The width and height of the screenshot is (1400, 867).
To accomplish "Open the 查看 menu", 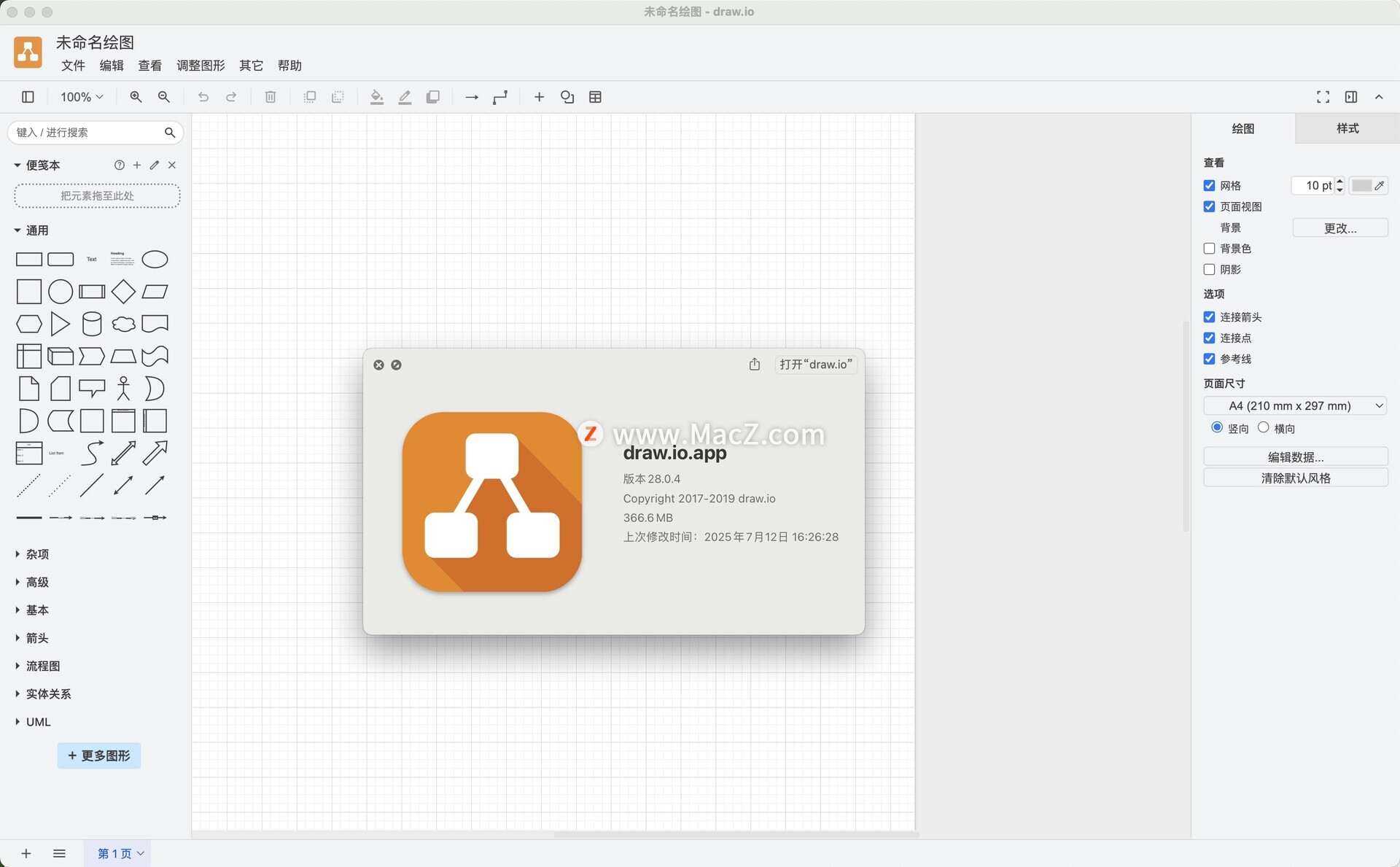I will pyautogui.click(x=149, y=66).
